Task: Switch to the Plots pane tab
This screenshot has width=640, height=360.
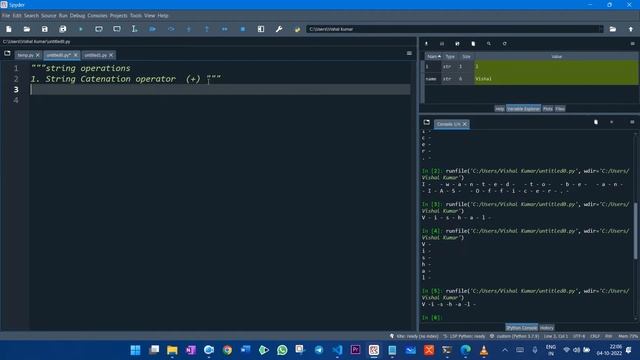Action: pos(548,109)
